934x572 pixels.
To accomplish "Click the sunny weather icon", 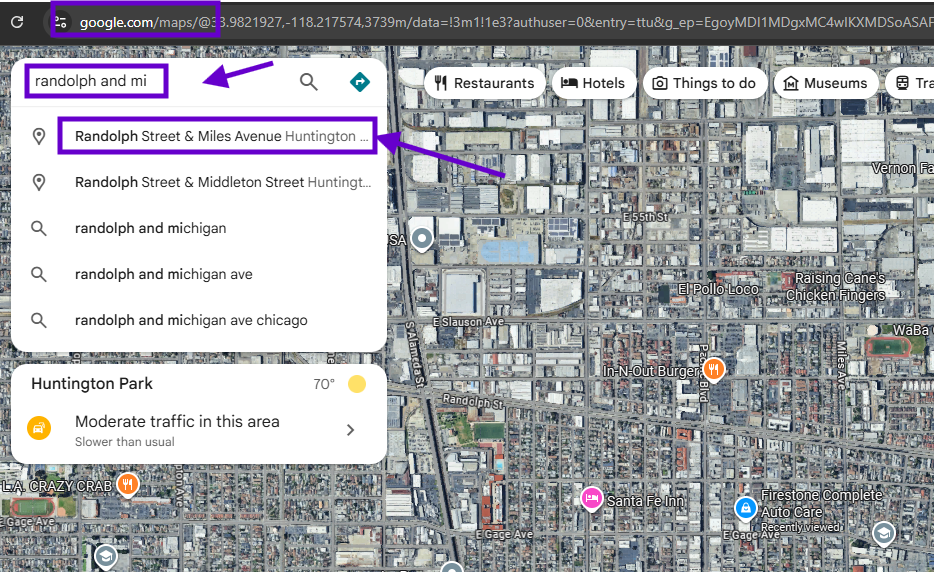I will tap(357, 384).
